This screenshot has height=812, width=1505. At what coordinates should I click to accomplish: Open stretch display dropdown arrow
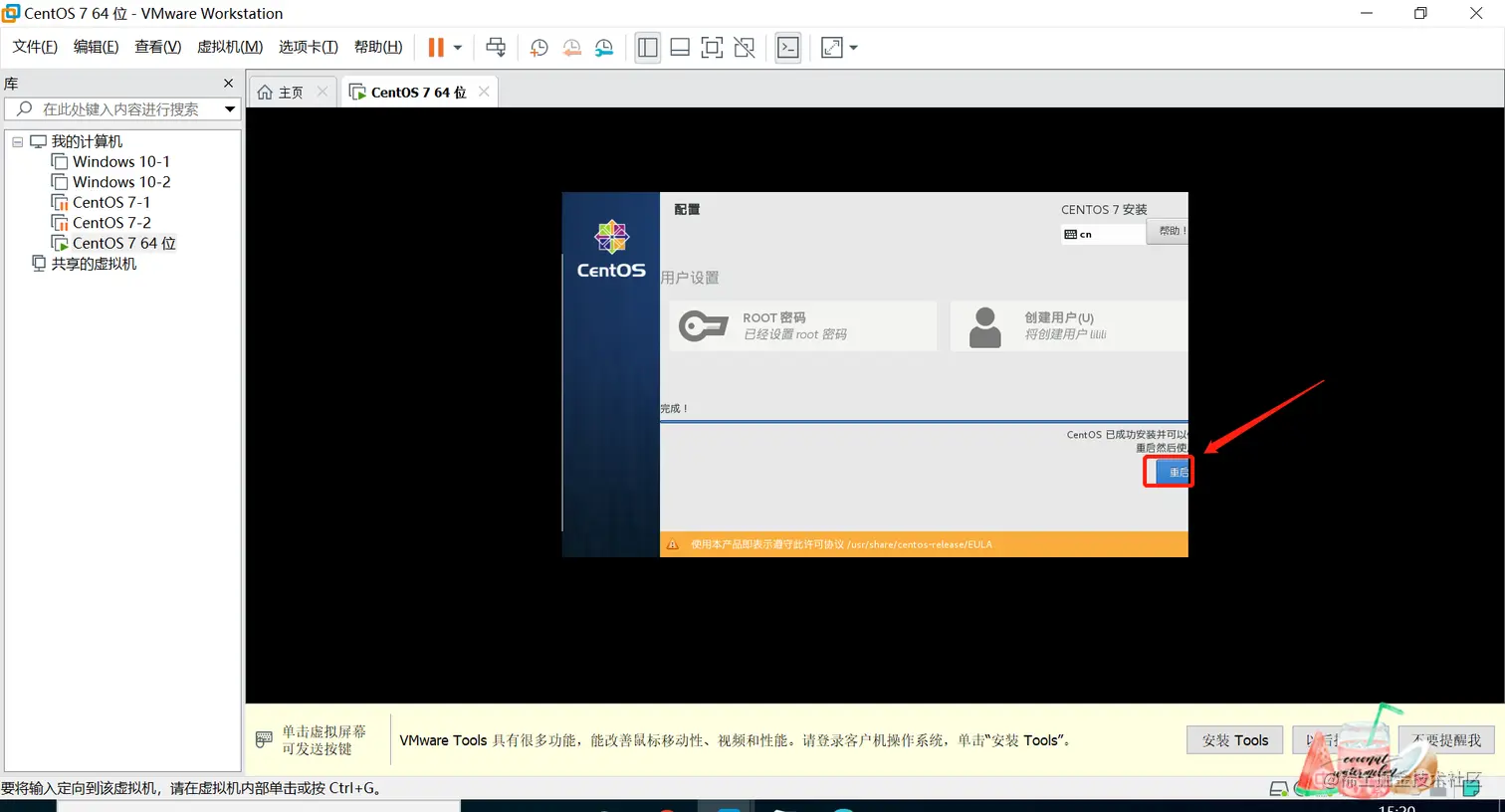[853, 47]
